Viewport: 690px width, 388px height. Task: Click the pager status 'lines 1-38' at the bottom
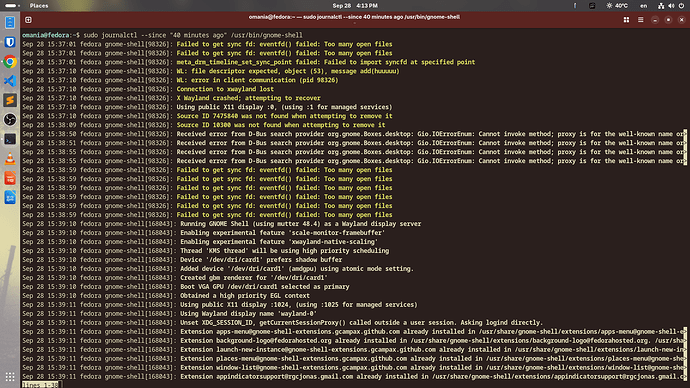point(40,385)
